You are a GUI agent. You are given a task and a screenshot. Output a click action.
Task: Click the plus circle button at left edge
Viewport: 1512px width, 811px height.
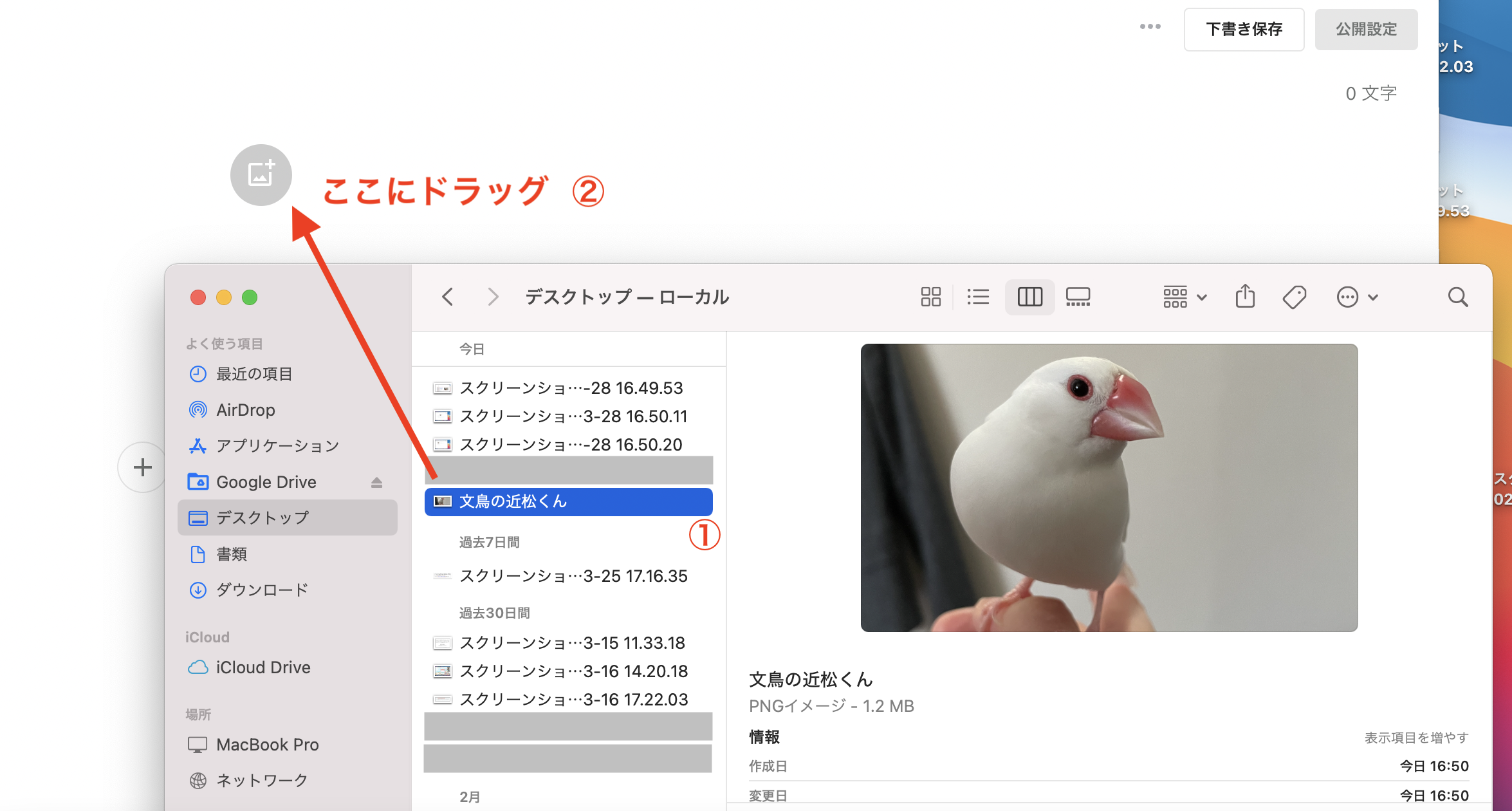[142, 467]
